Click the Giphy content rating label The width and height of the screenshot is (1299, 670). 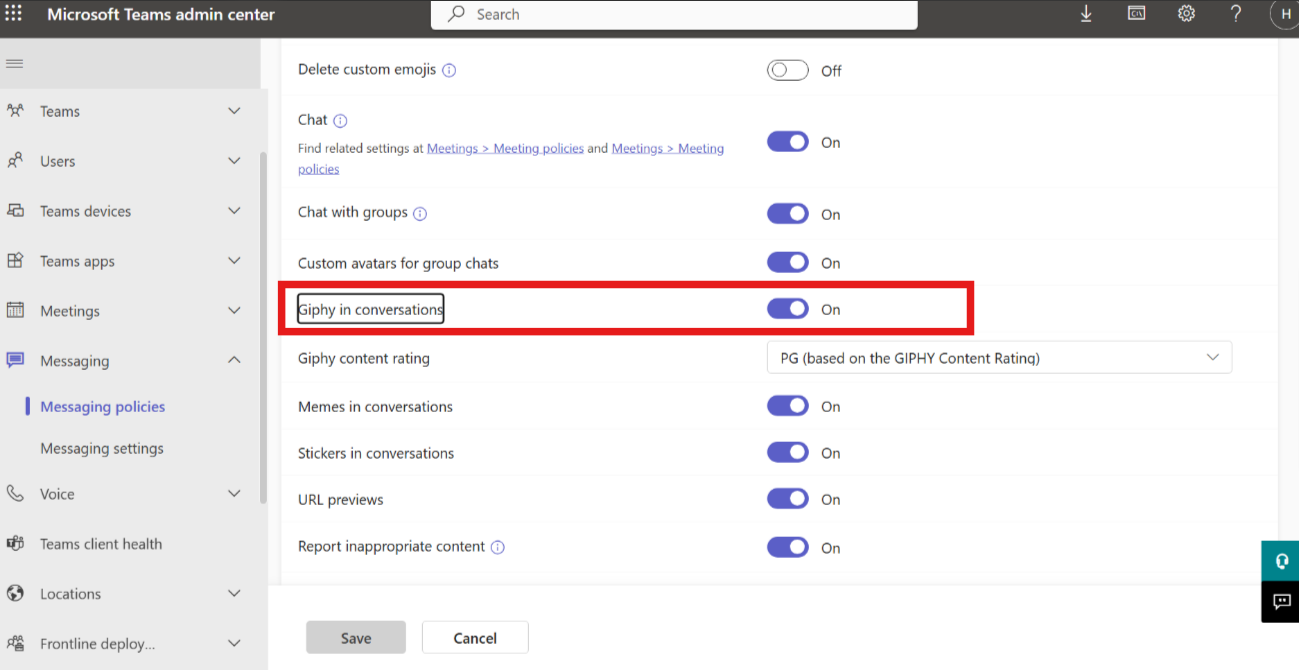coord(364,358)
